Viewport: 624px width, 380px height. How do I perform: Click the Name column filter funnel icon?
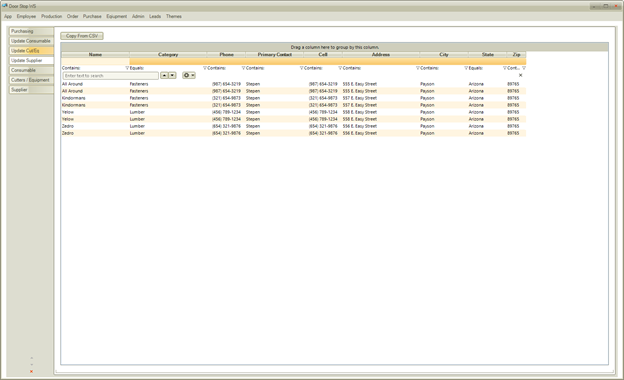point(127,68)
